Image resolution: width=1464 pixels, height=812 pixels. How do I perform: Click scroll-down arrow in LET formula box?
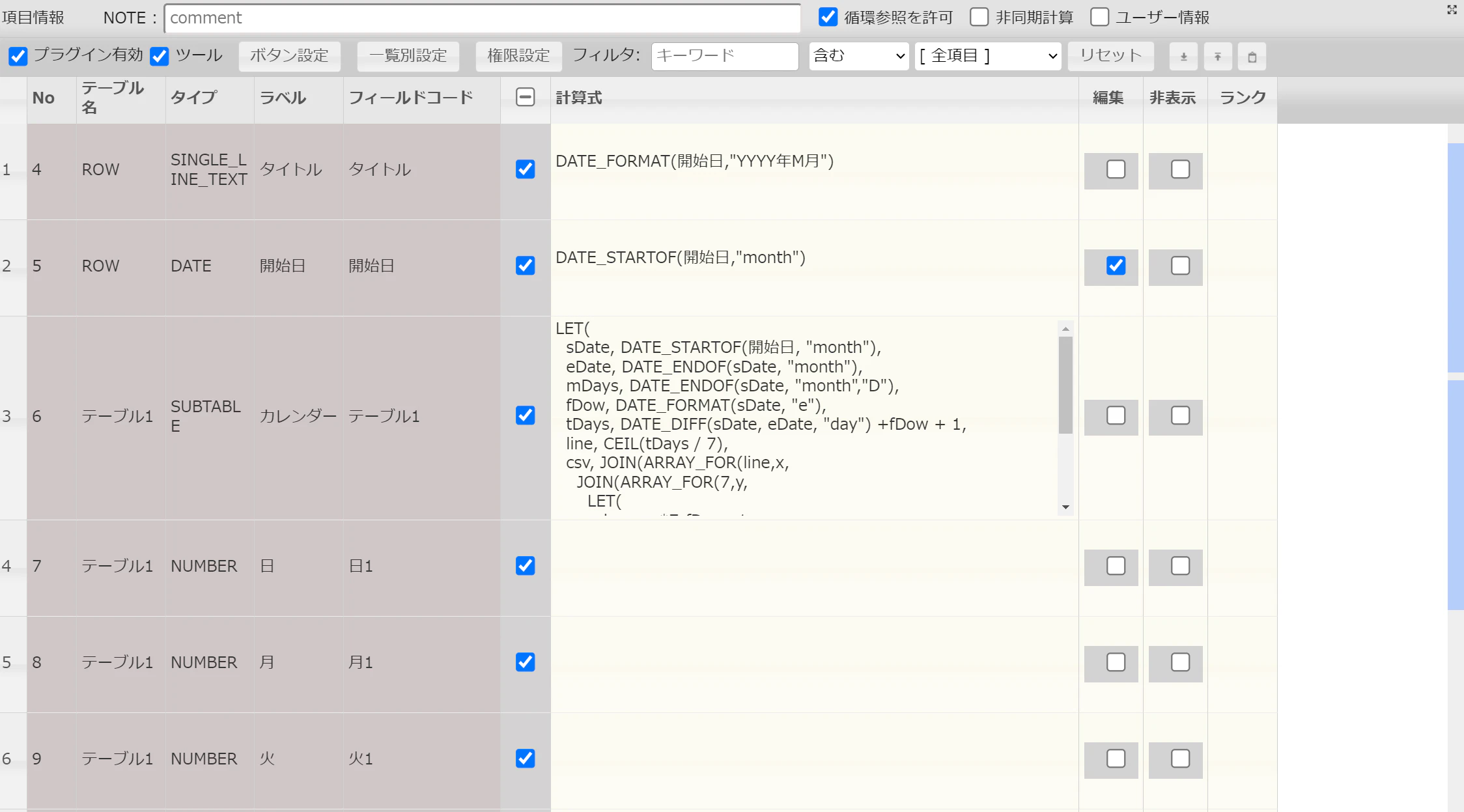coord(1065,507)
